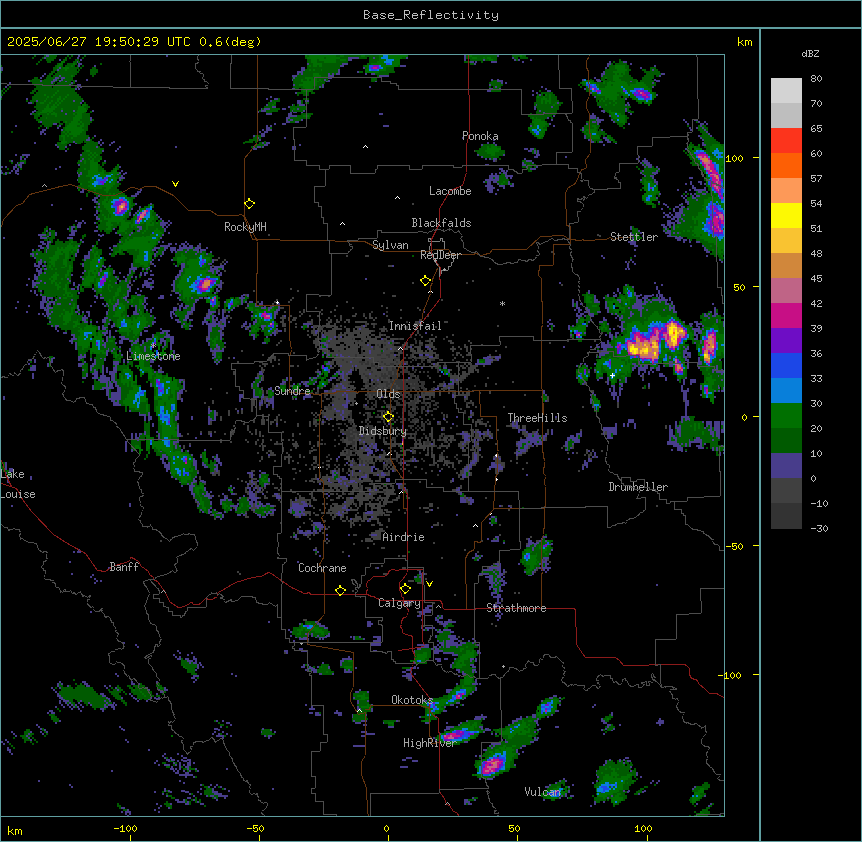Click the Sundre city label
Screen dimensions: 862x842
coord(292,391)
